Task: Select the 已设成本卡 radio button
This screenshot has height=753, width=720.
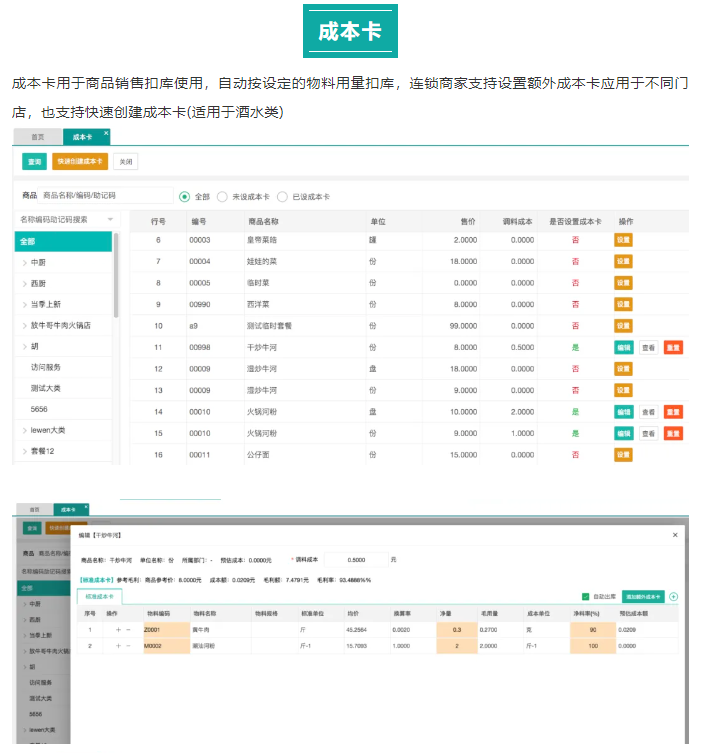Action: coord(282,197)
